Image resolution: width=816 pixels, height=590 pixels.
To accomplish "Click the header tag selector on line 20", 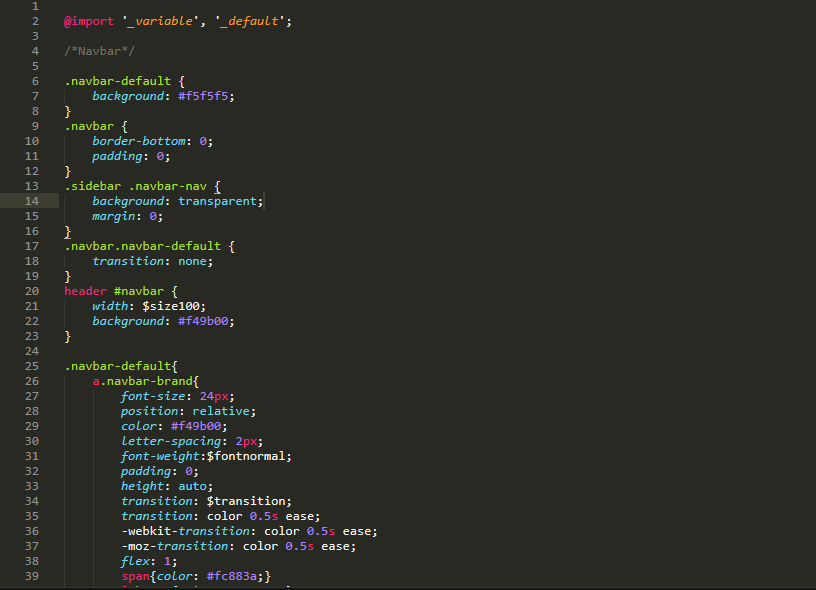I will (85, 291).
